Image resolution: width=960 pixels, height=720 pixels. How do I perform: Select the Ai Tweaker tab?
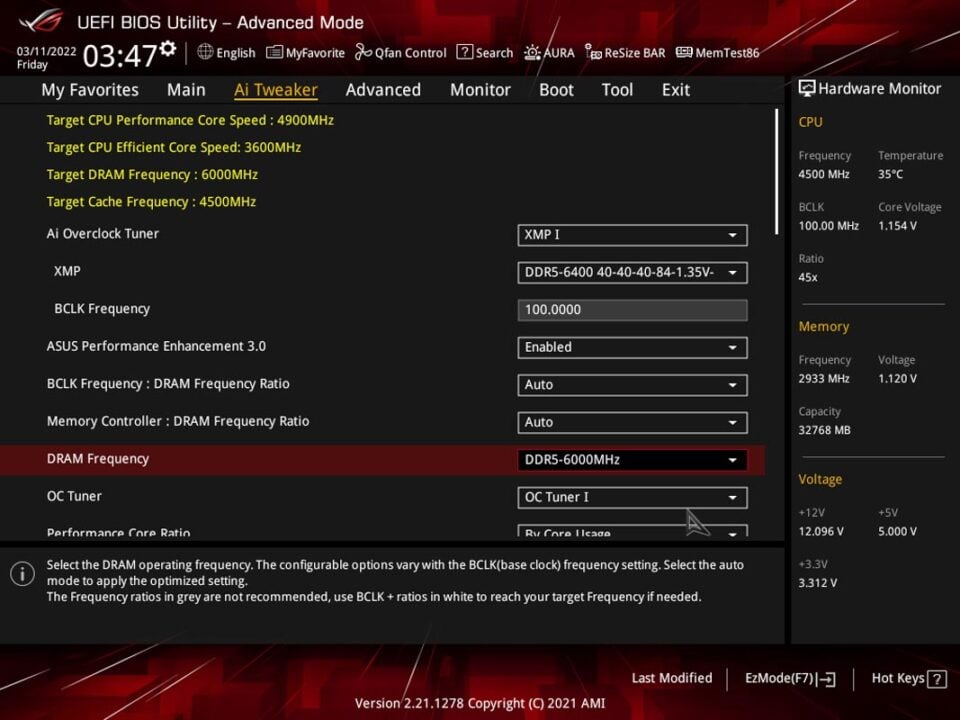click(x=276, y=90)
